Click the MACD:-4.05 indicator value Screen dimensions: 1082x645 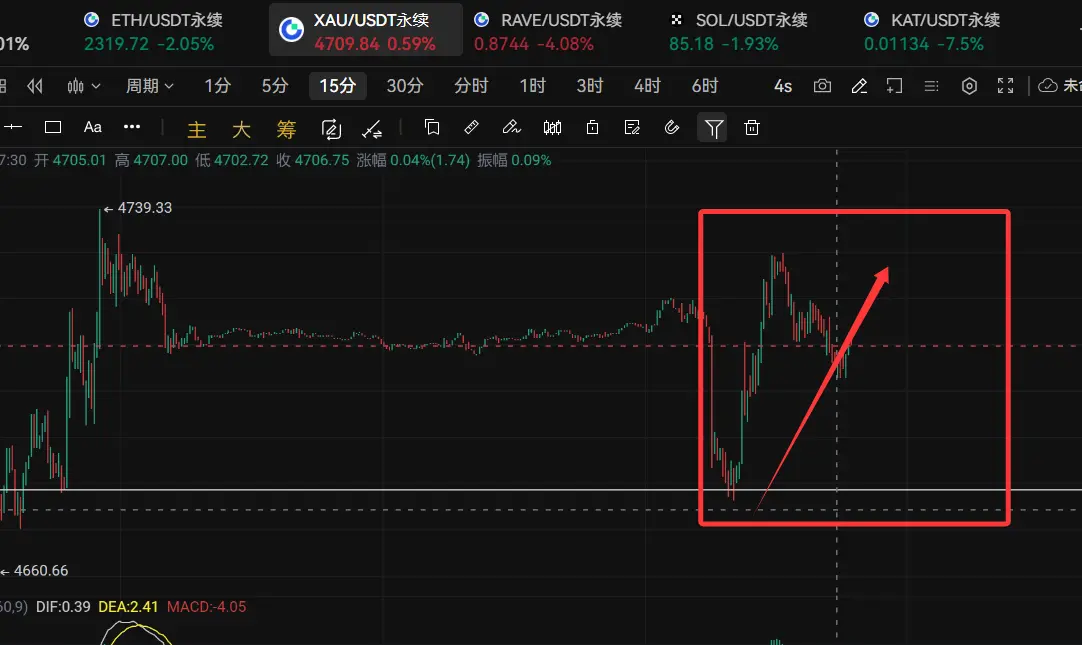[206, 606]
